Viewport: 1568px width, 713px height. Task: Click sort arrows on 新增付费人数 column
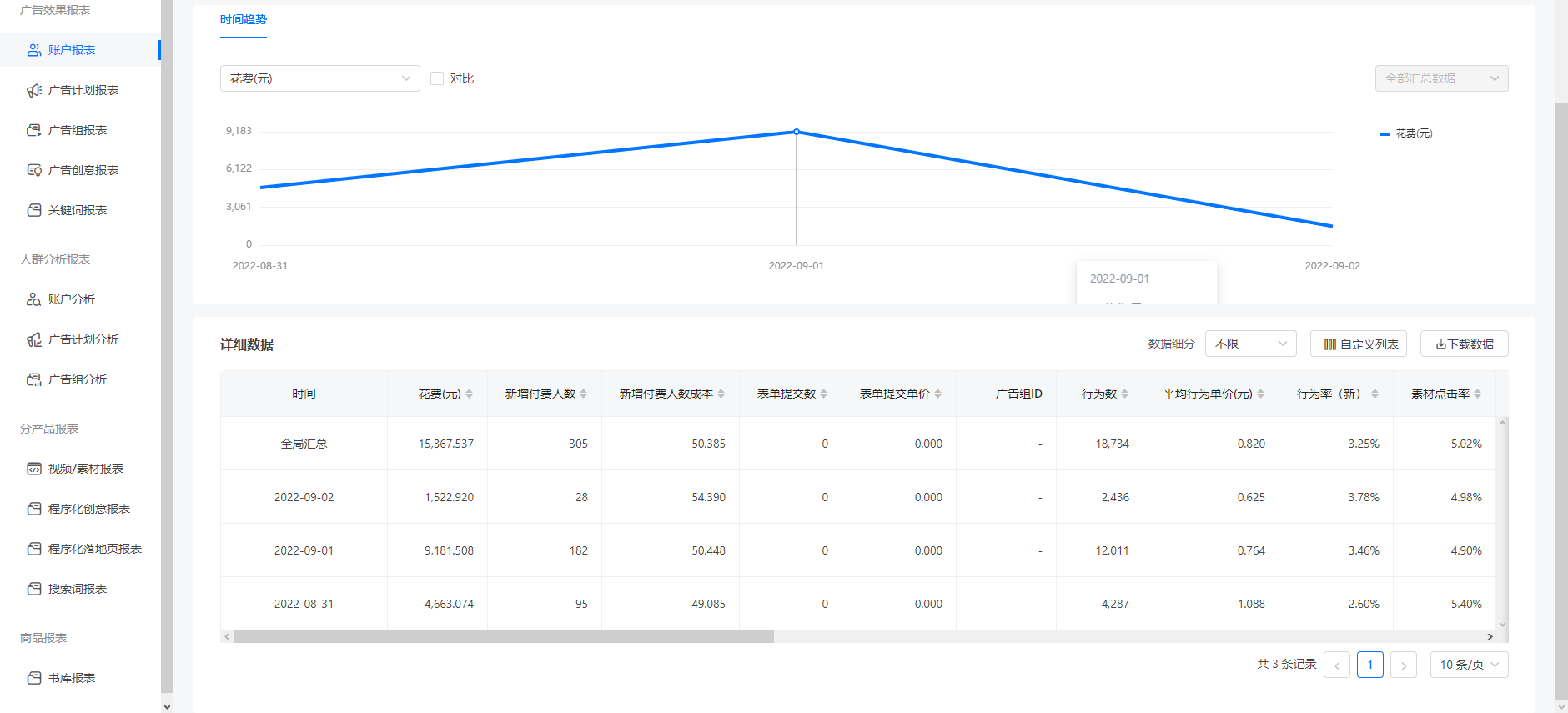click(x=584, y=394)
